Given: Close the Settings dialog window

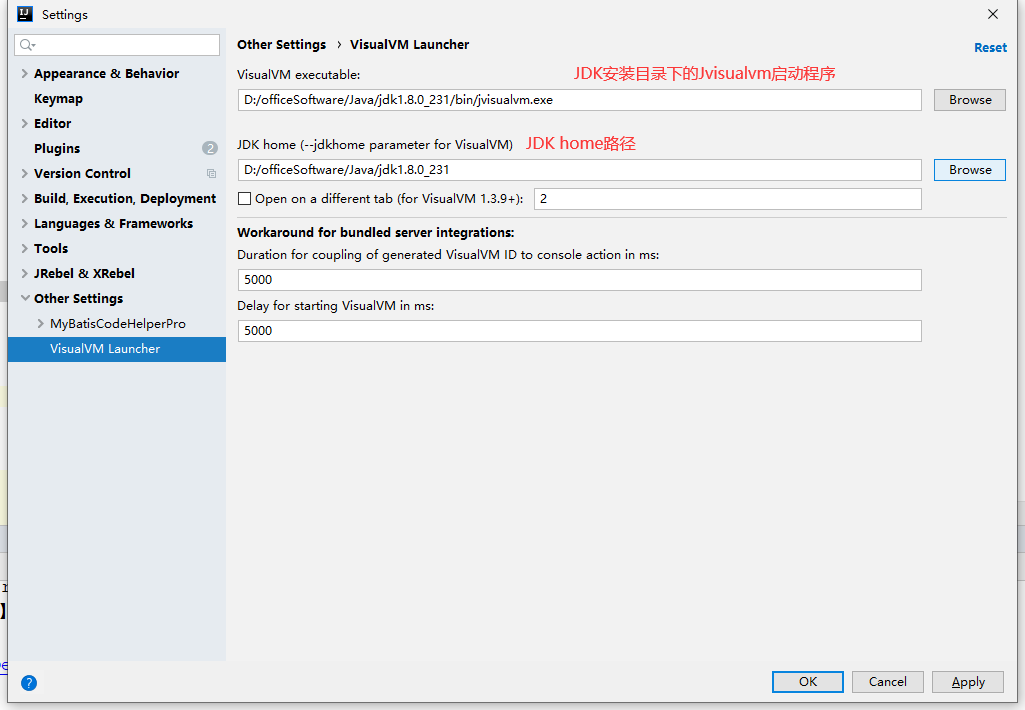Looking at the screenshot, I should tap(992, 14).
